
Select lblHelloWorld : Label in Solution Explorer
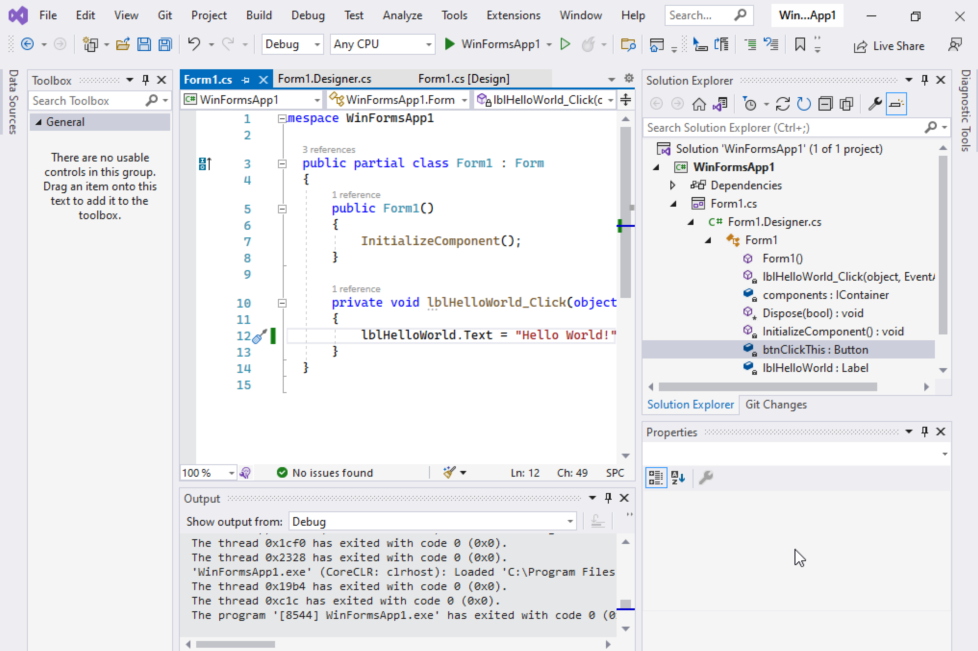[x=815, y=368]
